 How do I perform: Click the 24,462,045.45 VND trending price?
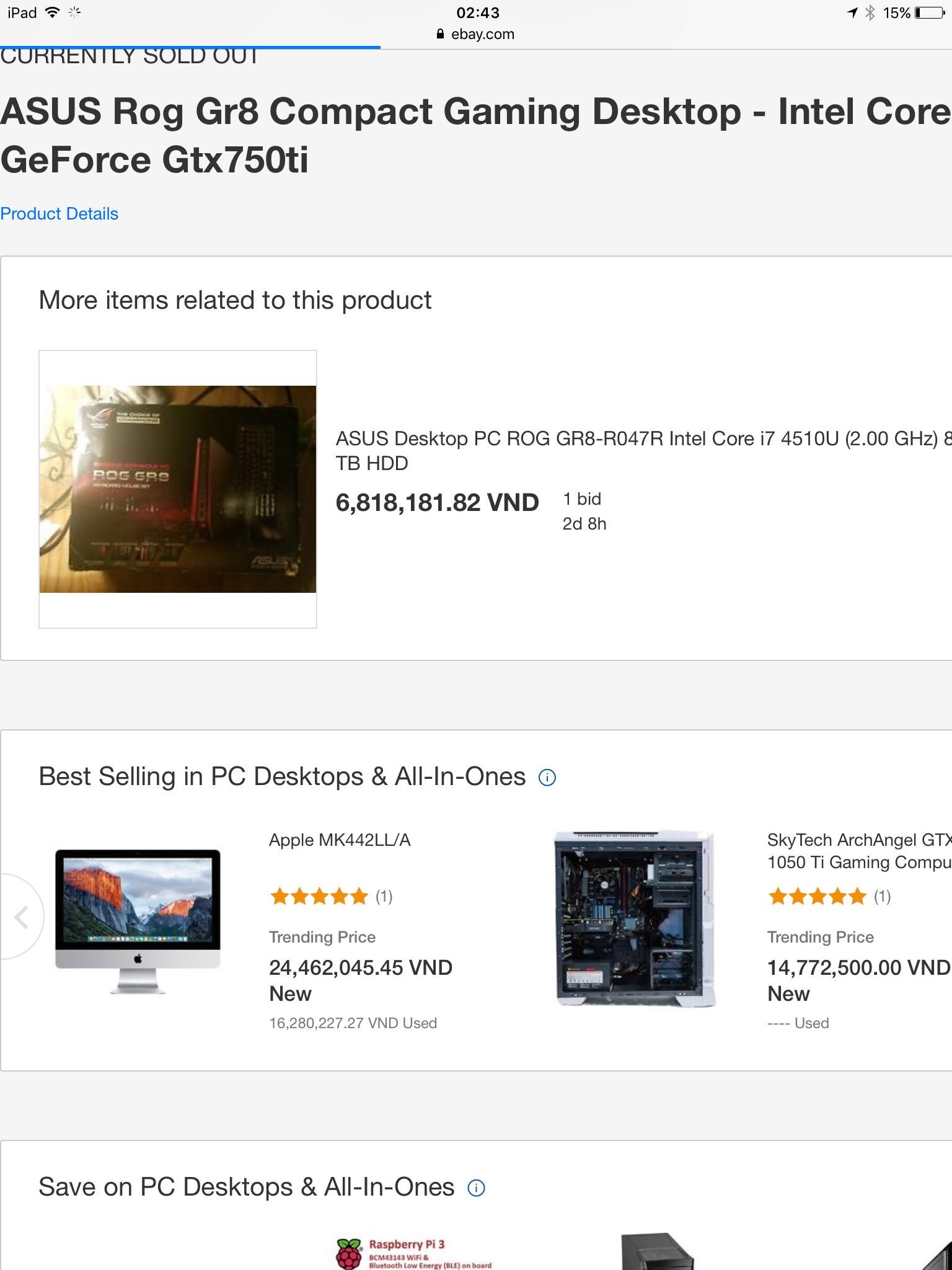click(361, 967)
